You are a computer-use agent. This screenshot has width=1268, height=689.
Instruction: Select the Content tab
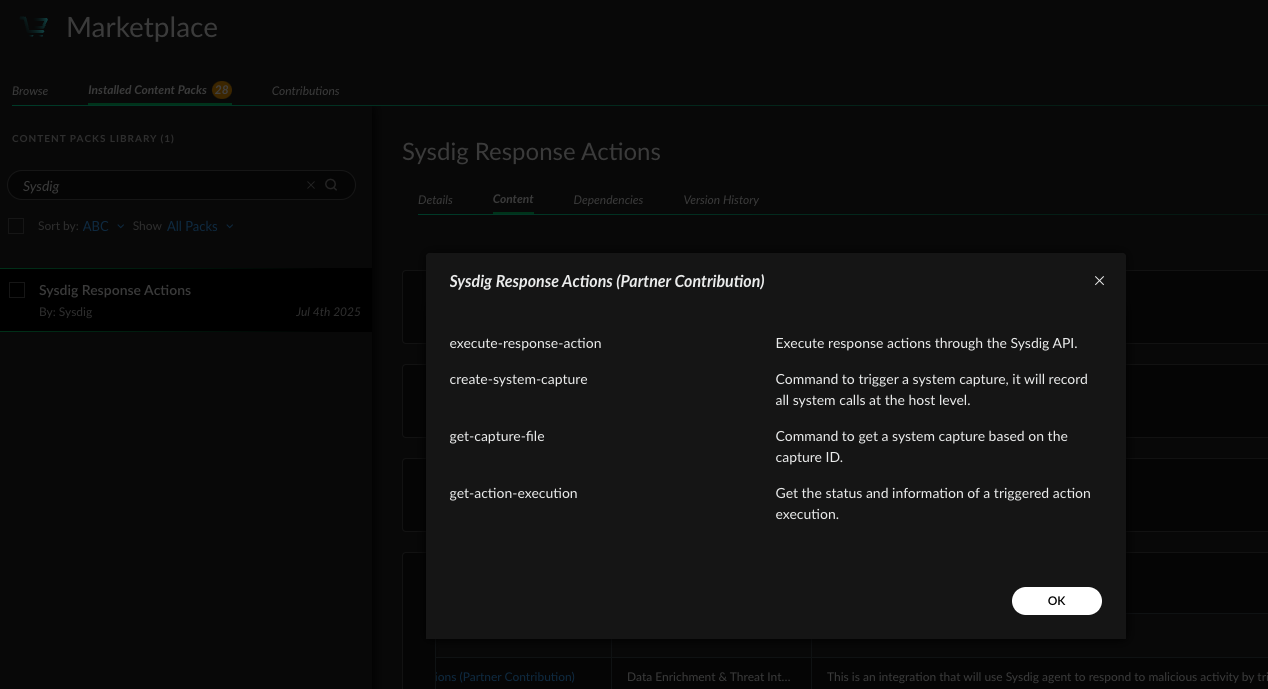click(x=513, y=199)
